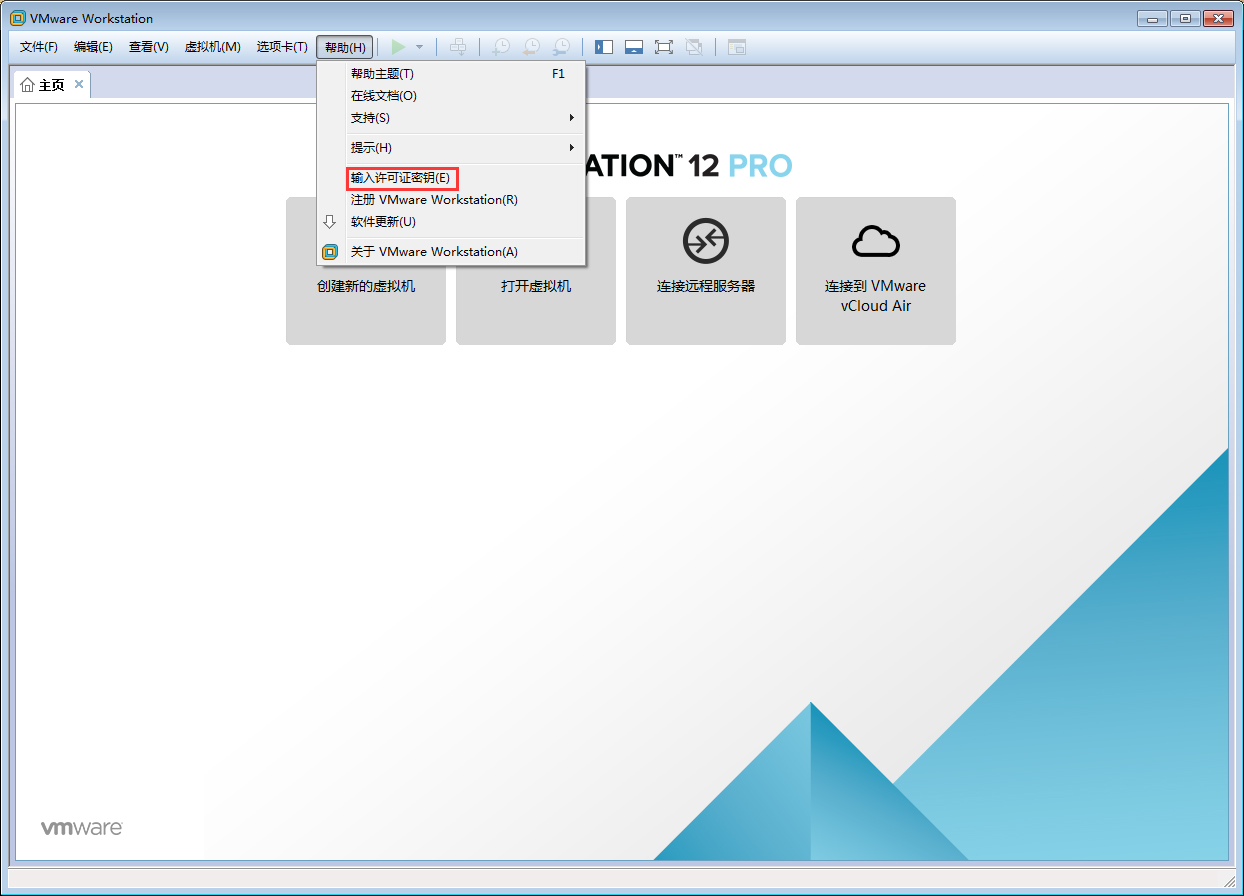The image size is (1244, 896).
Task: Revert snapshot with the orange-arrow clock icon
Action: (x=531, y=46)
